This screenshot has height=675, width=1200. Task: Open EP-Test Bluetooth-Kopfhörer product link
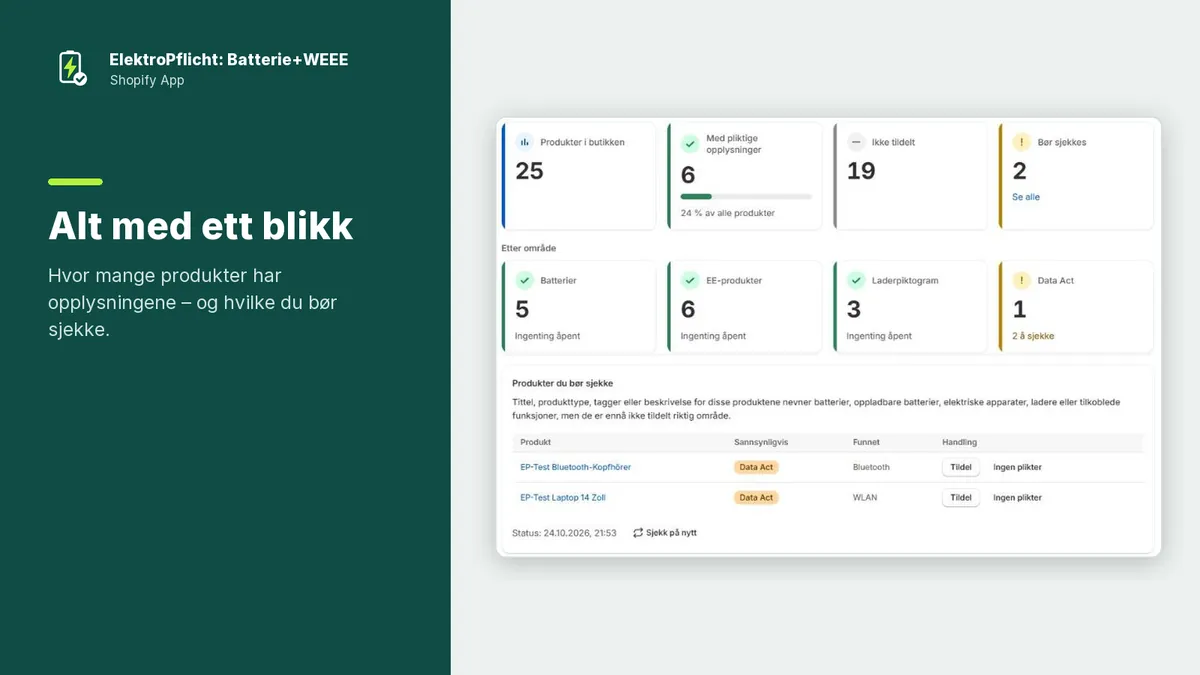pyautogui.click(x=576, y=467)
